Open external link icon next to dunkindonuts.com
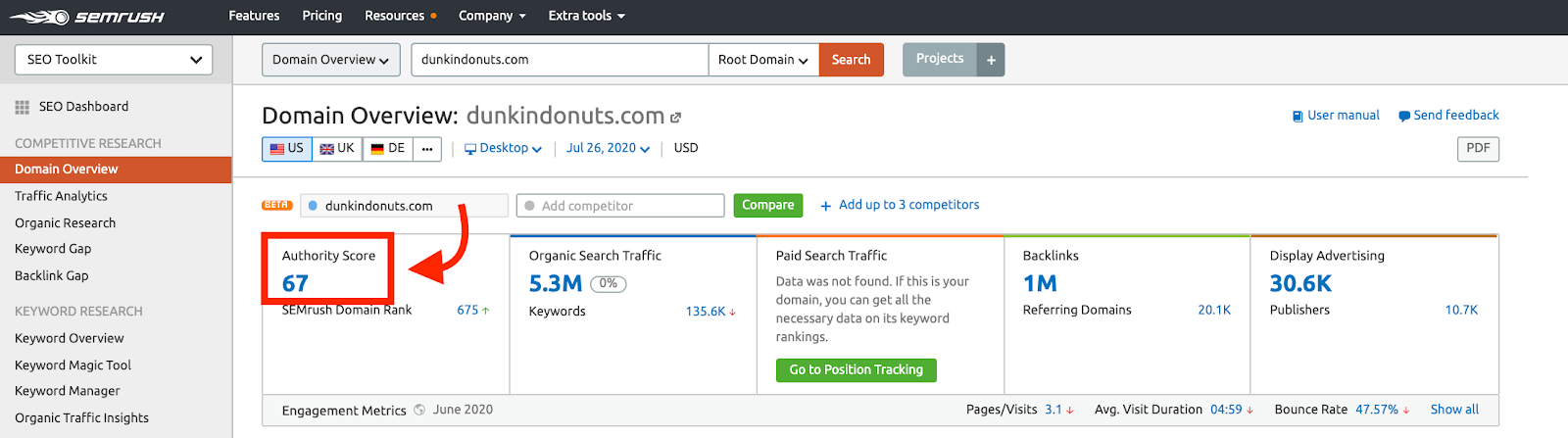 [x=675, y=118]
